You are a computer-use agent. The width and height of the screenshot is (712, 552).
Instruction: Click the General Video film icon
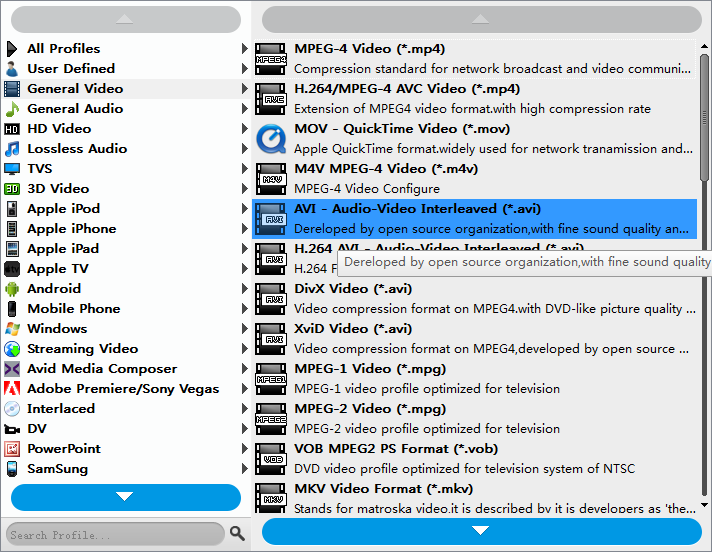click(x=12, y=89)
